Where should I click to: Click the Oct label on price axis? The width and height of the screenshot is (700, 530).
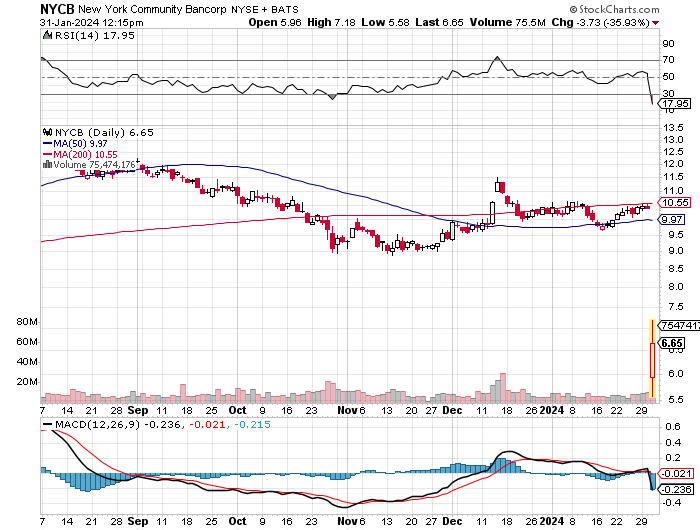click(x=237, y=410)
